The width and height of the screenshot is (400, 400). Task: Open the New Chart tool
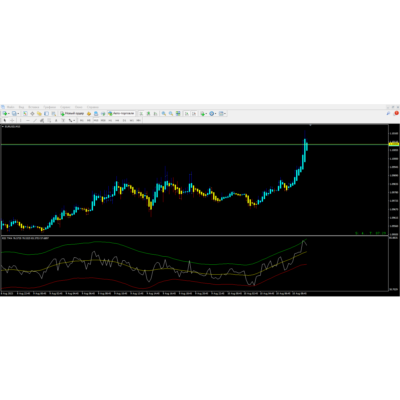point(5,113)
